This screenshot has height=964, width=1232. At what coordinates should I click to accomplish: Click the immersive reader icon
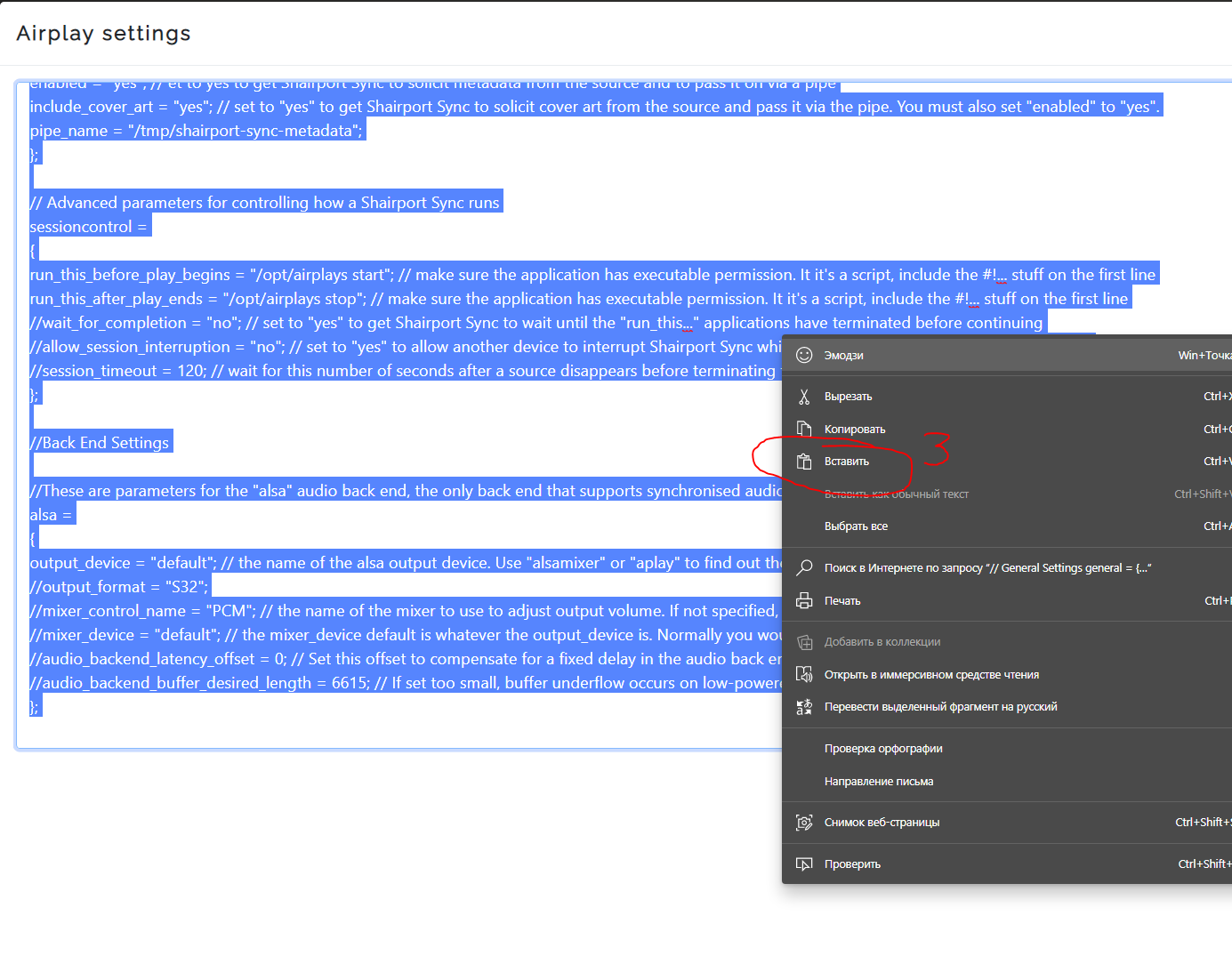[804, 674]
